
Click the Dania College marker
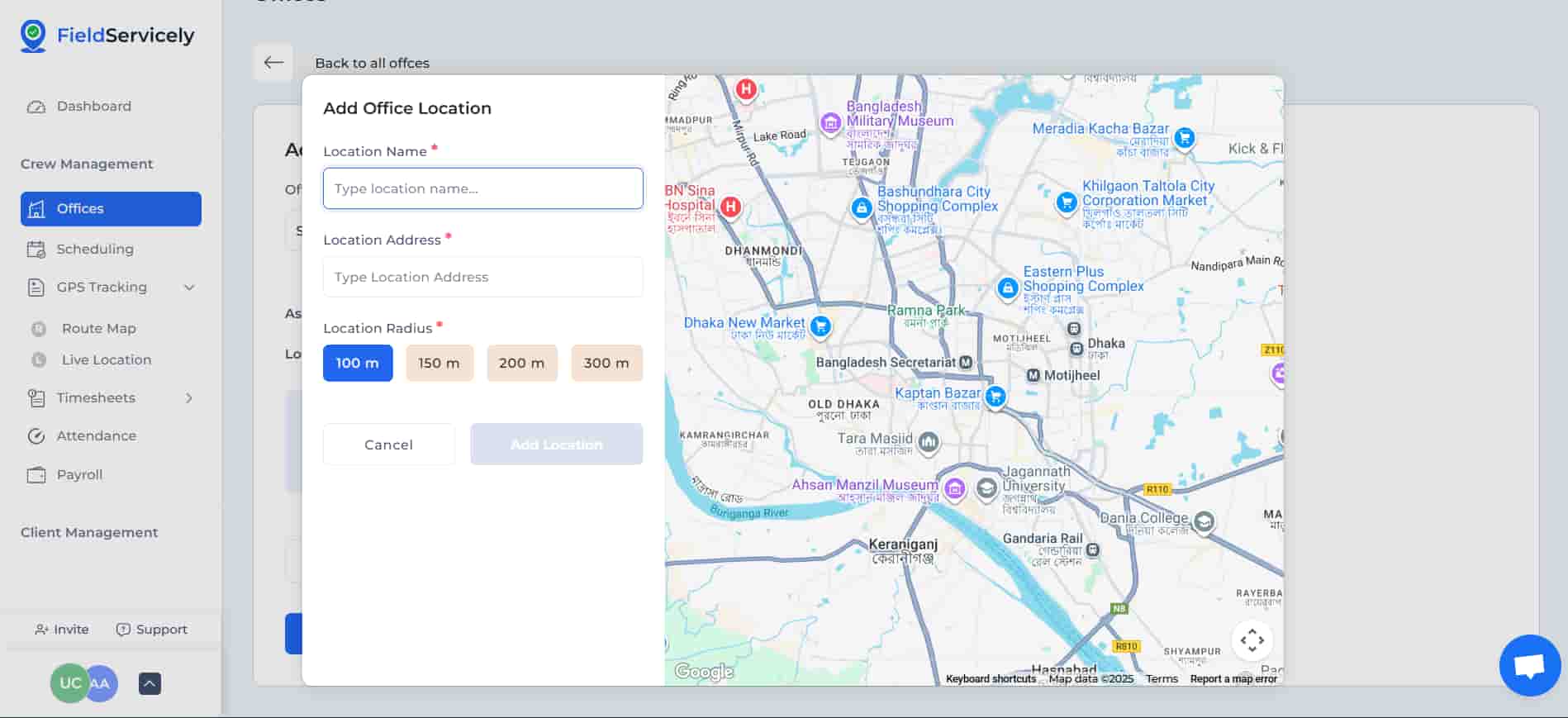click(1205, 521)
